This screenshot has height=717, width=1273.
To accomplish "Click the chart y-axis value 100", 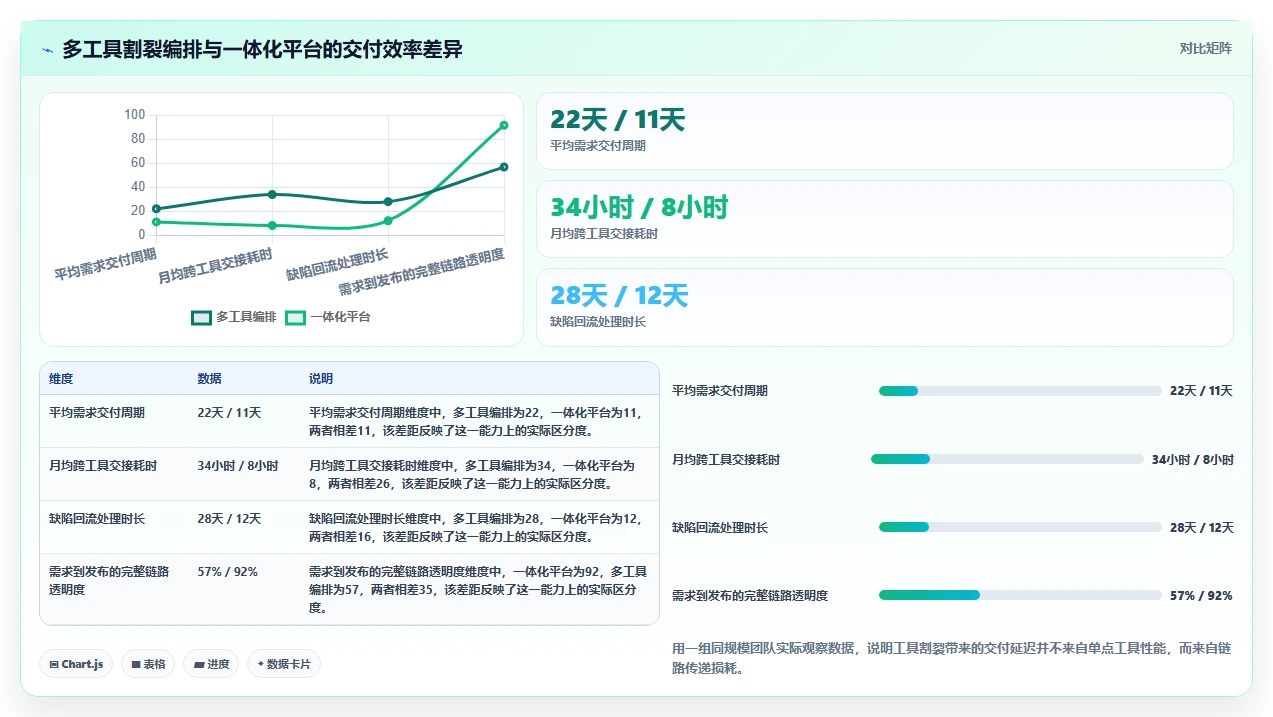I will pos(135,115).
